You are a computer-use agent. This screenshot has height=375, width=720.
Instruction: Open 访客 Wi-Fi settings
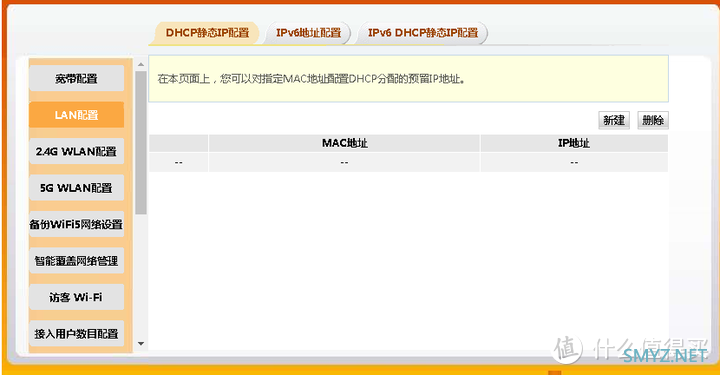tap(77, 297)
